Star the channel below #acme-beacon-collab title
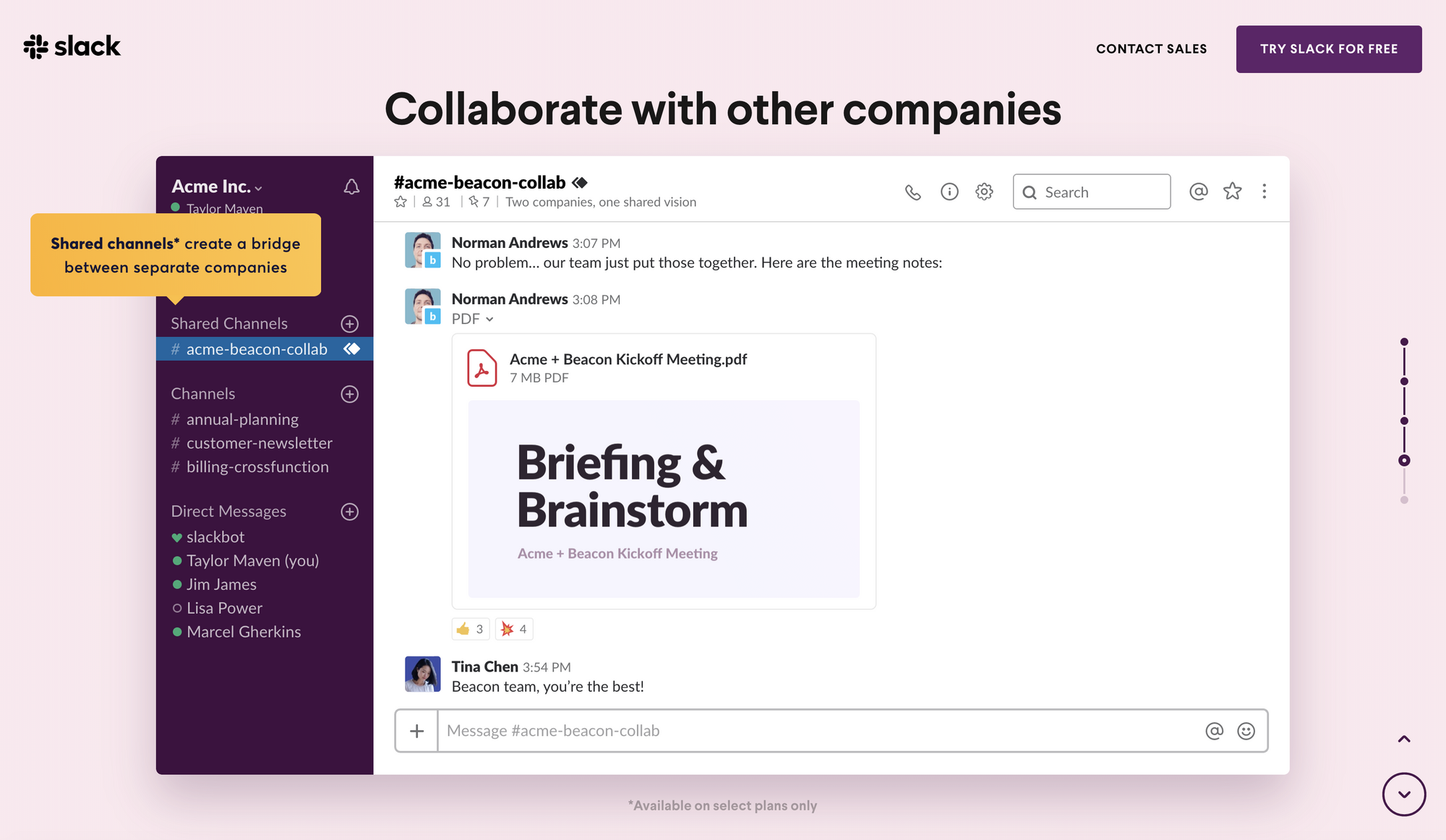Image resolution: width=1446 pixels, height=840 pixels. pos(401,202)
